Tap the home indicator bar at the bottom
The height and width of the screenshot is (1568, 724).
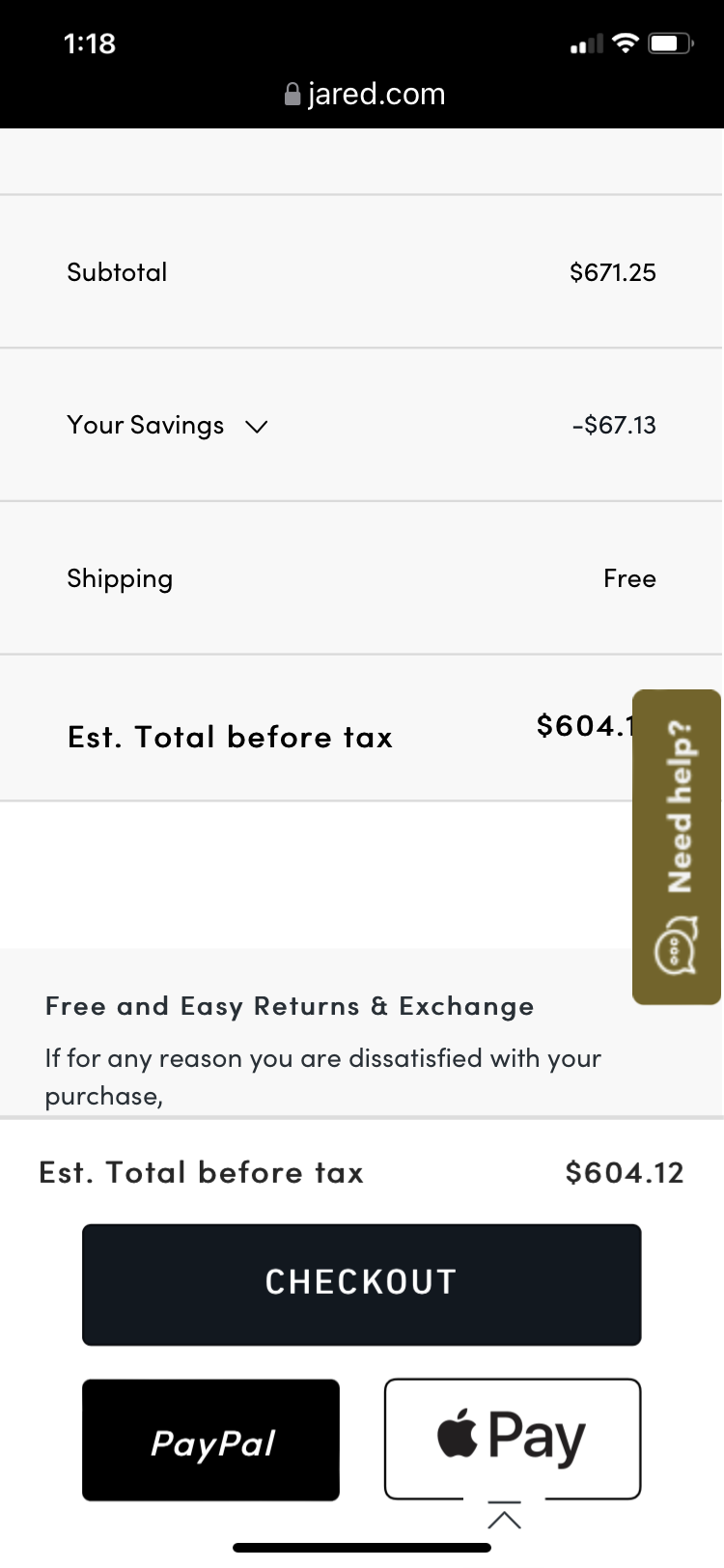tap(362, 1548)
